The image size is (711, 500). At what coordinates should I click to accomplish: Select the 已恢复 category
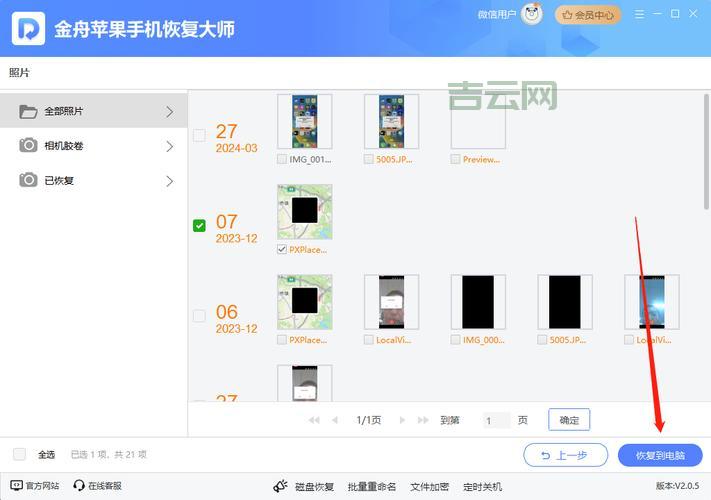pyautogui.click(x=93, y=181)
